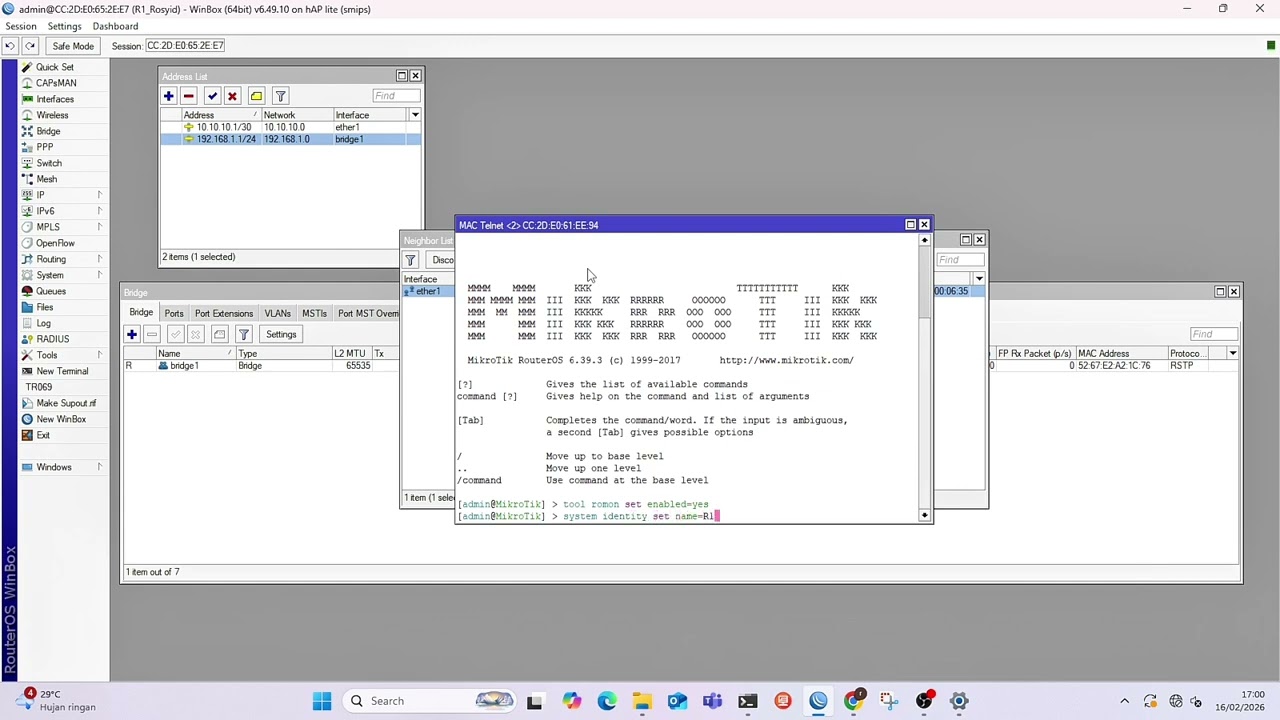Open the Windows Start menu
1280x720 pixels.
point(322,701)
